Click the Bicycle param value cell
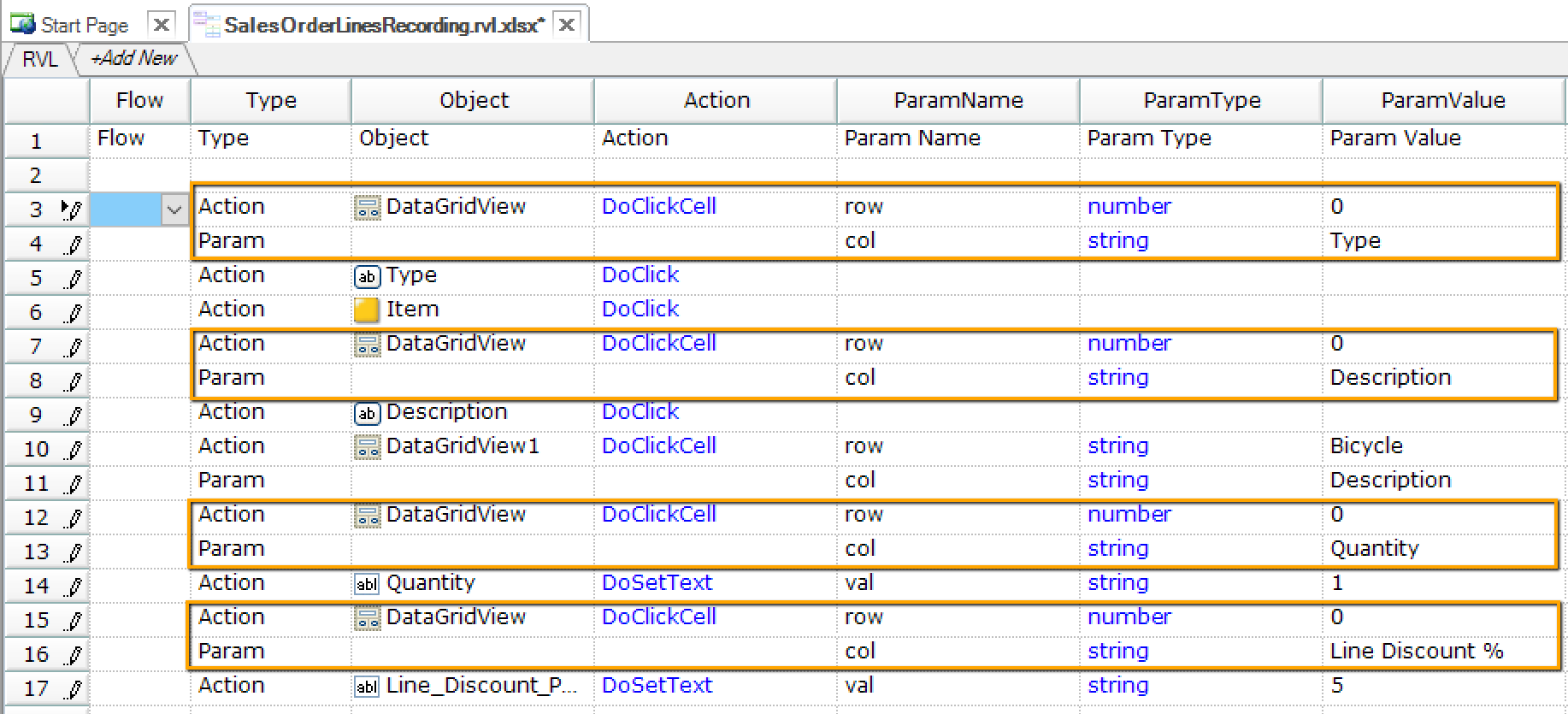Screen dimensions: 1568x714 1365,446
